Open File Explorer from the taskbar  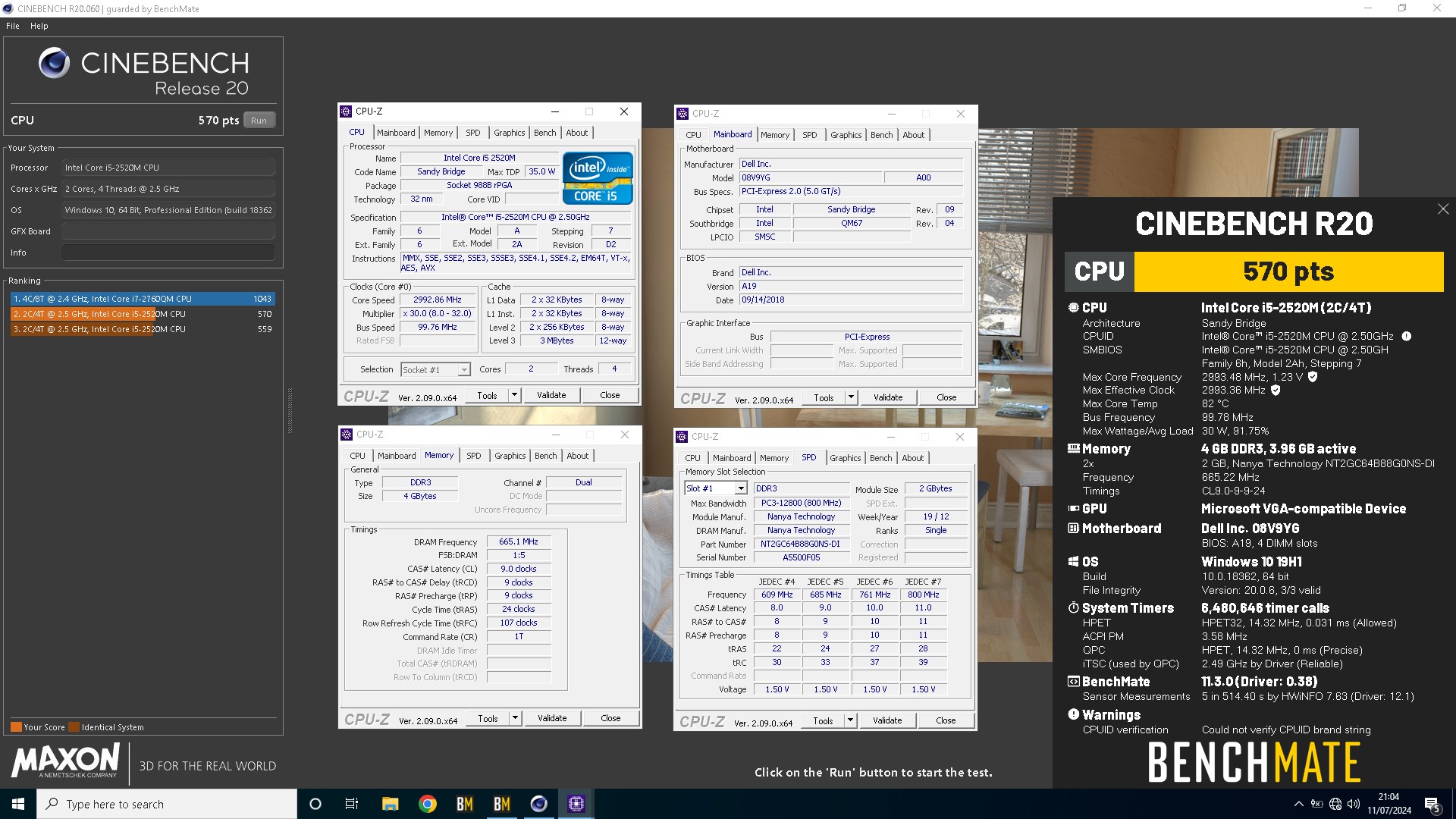(x=390, y=804)
